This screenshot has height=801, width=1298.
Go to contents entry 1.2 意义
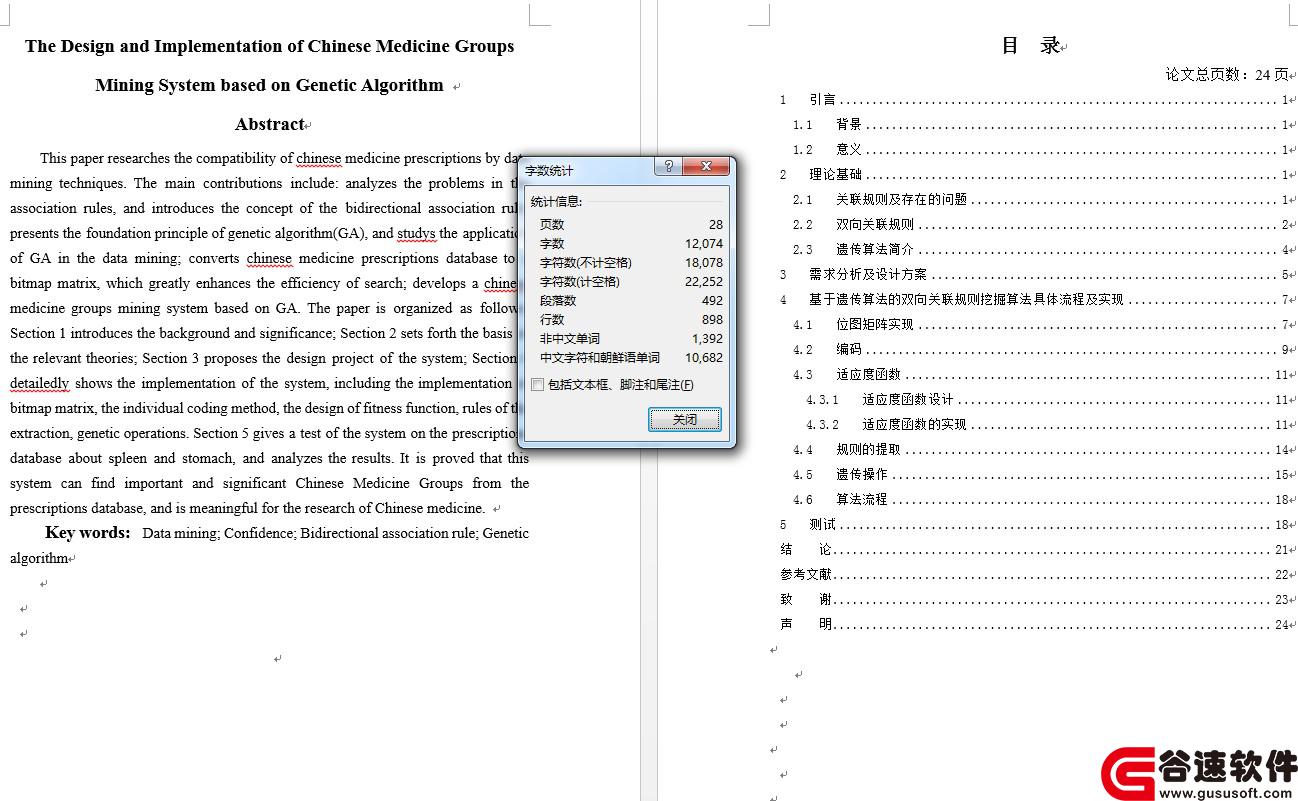pos(1042,150)
